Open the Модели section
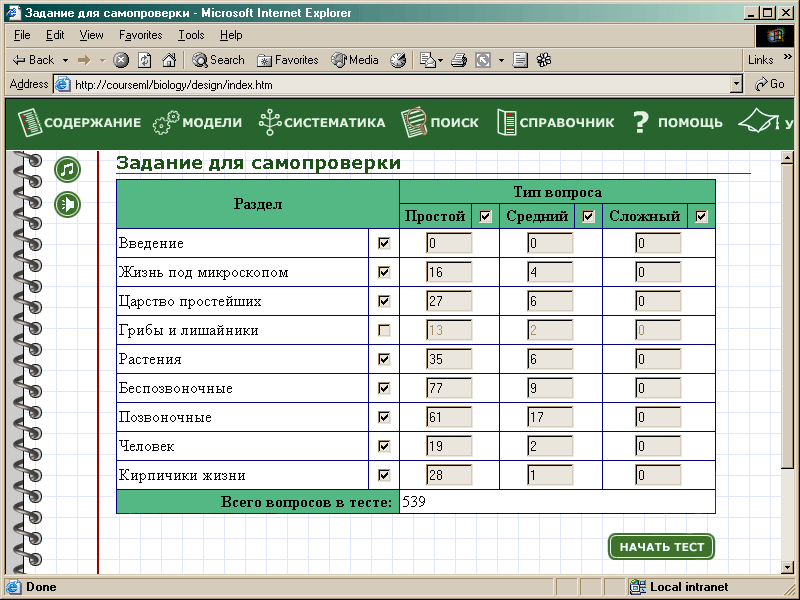 click(198, 123)
